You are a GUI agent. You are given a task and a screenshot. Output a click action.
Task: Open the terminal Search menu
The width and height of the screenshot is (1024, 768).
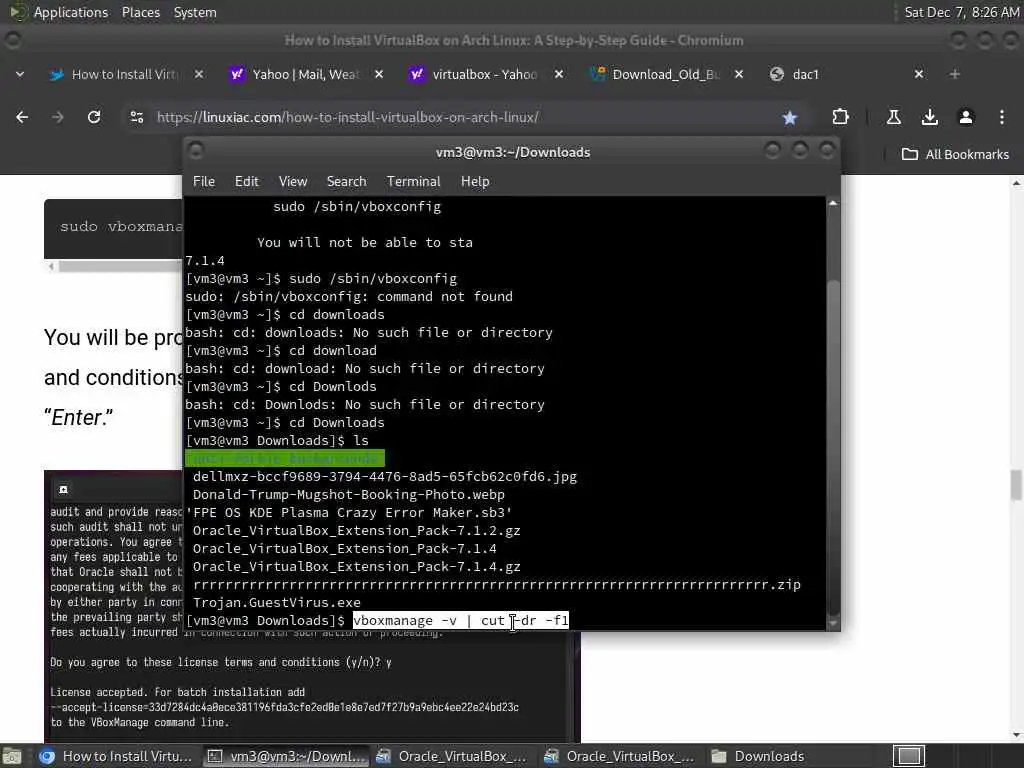346,182
